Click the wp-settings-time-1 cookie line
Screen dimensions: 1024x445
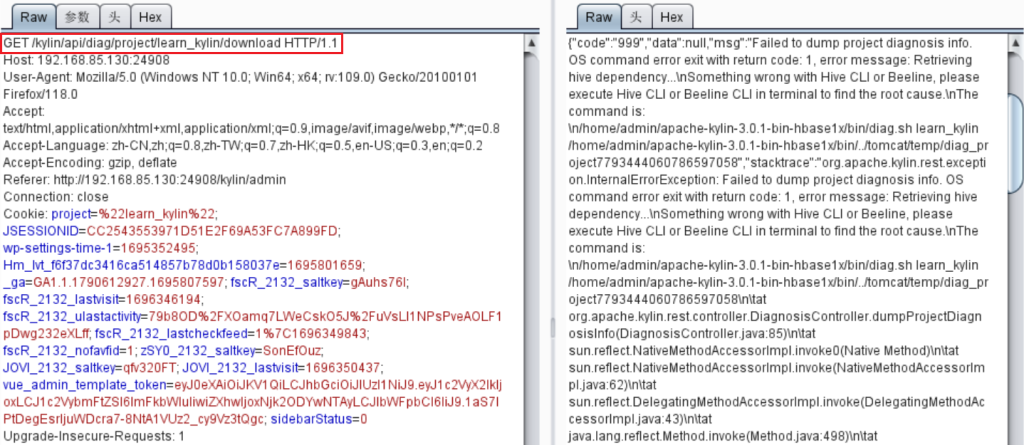99,248
